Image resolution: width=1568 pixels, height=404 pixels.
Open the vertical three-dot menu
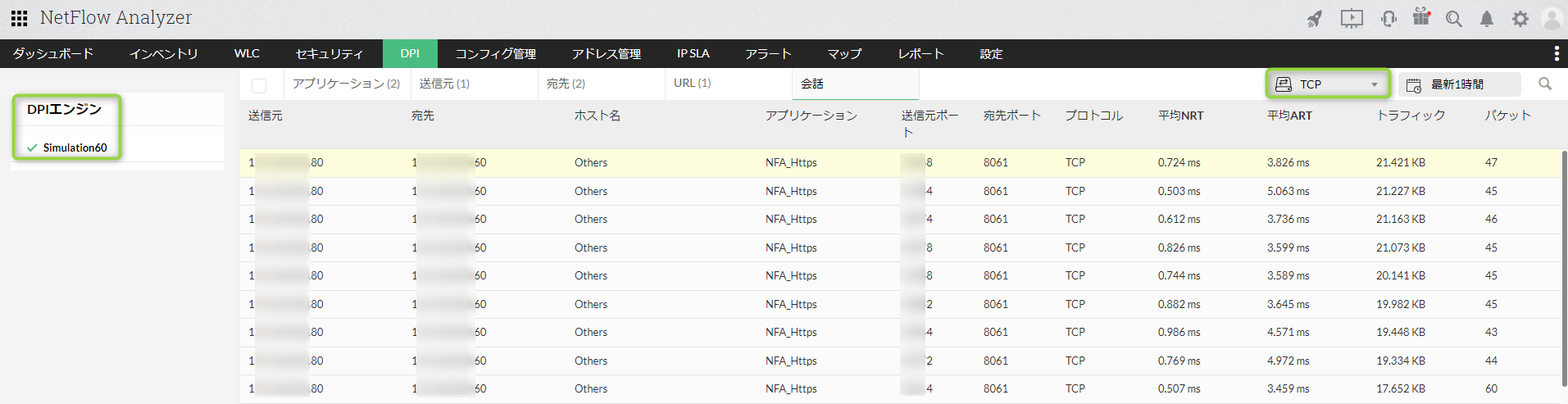pos(1557,53)
